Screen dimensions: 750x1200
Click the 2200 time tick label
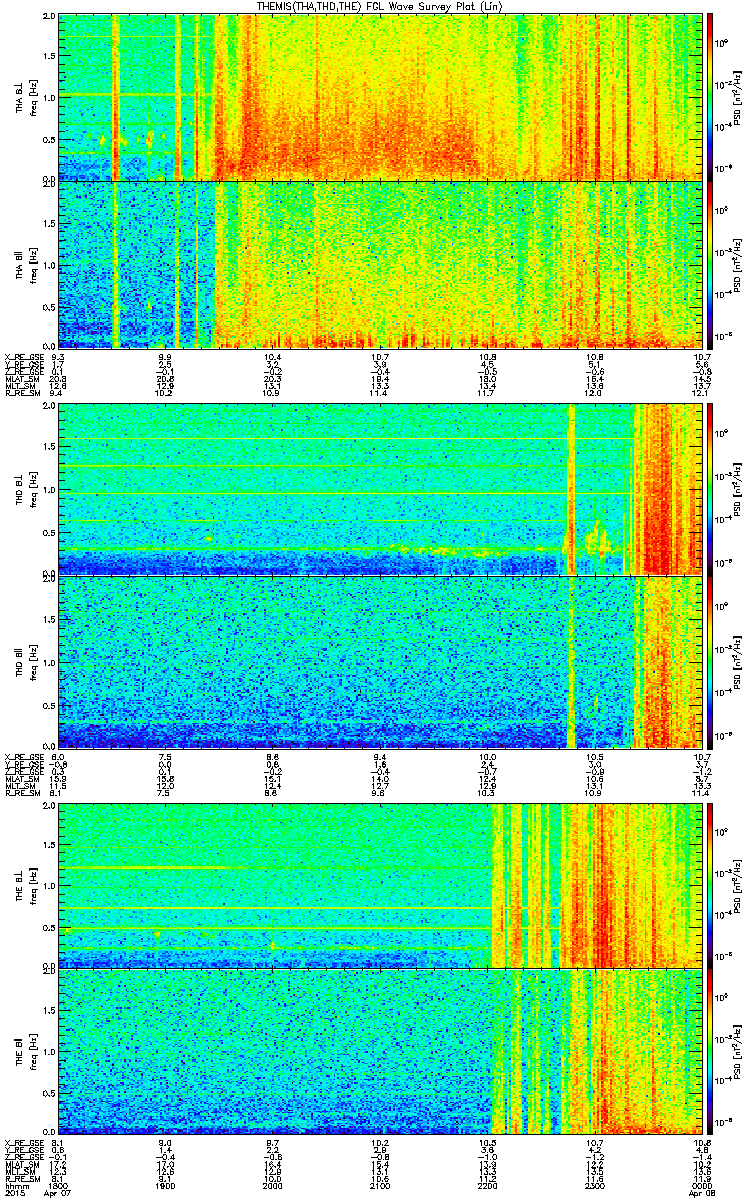(487, 1185)
